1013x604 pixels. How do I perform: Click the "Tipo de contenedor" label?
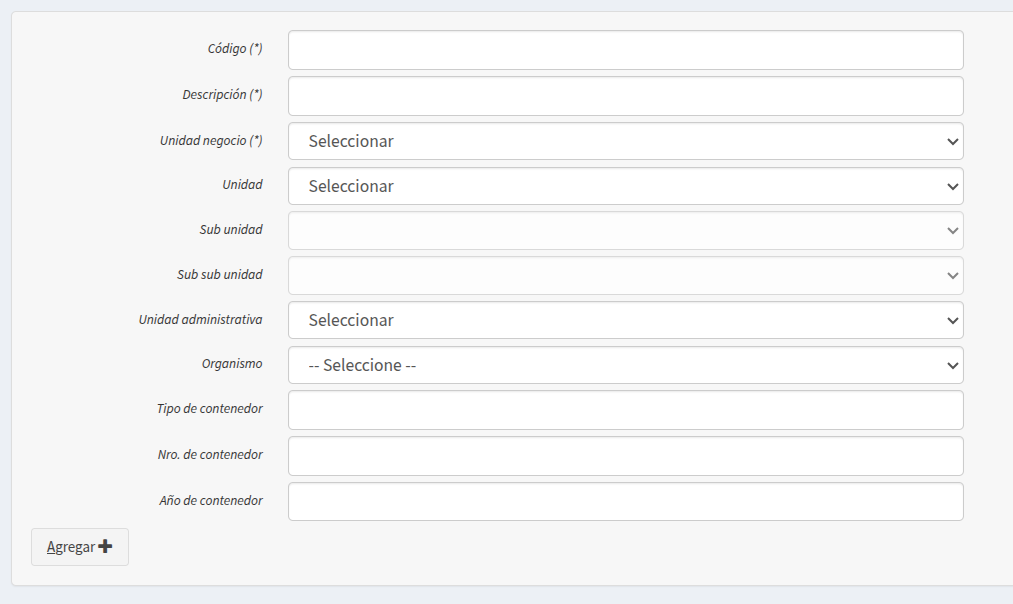coord(209,408)
